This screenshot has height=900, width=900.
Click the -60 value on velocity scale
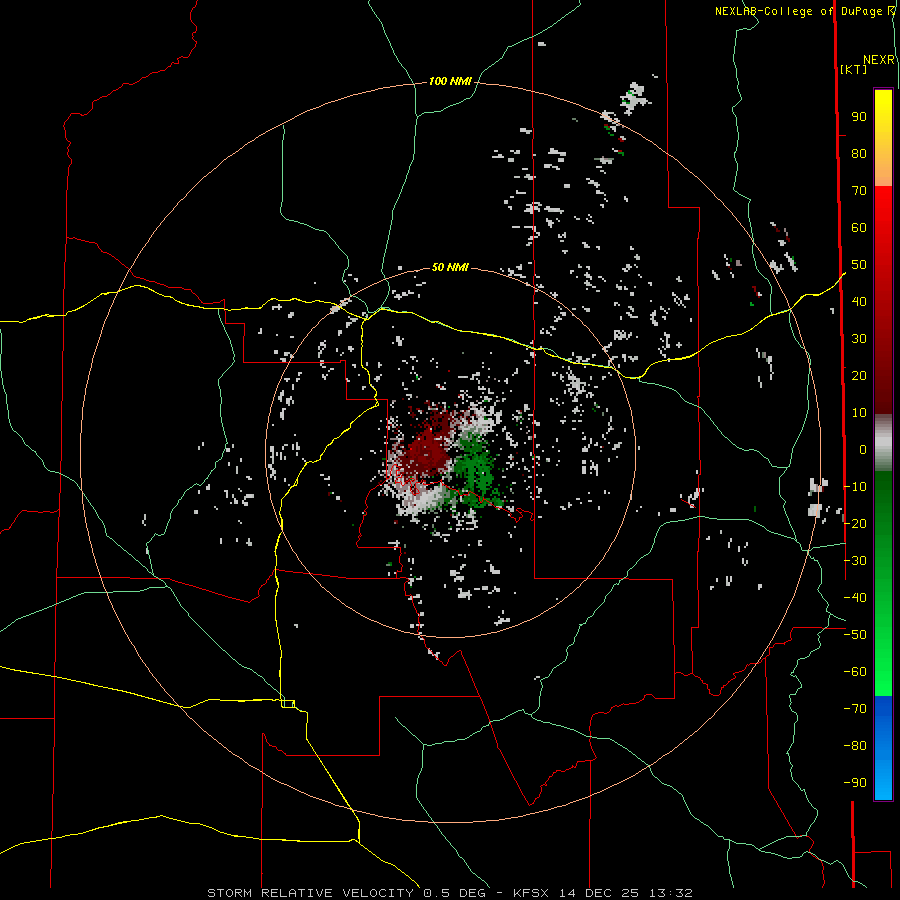[855, 672]
